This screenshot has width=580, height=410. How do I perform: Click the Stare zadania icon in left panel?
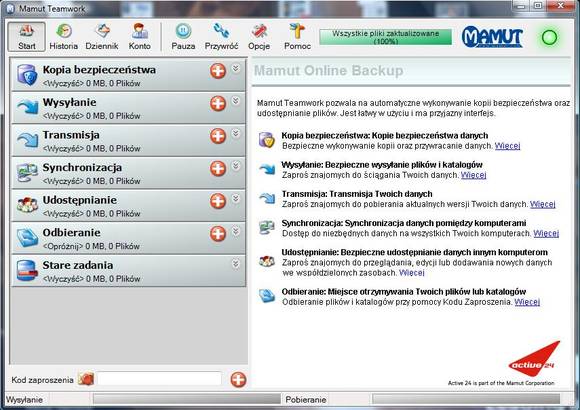27,270
